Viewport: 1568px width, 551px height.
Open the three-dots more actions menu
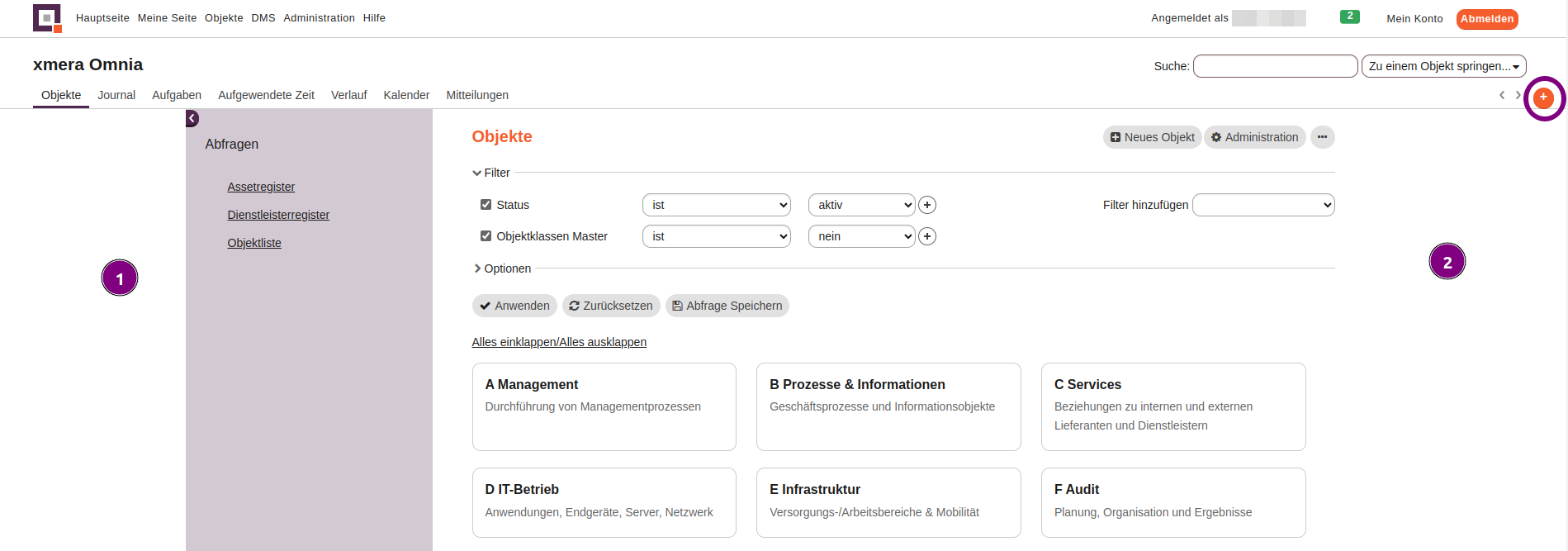click(1322, 137)
